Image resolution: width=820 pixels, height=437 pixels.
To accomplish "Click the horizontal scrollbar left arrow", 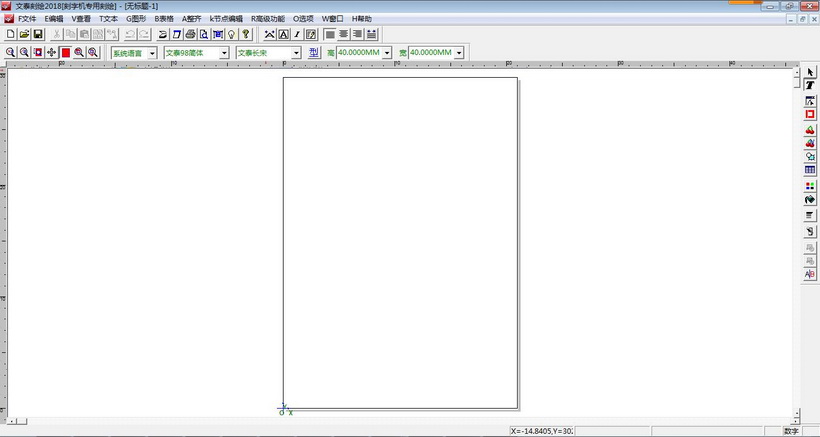I will coord(12,421).
